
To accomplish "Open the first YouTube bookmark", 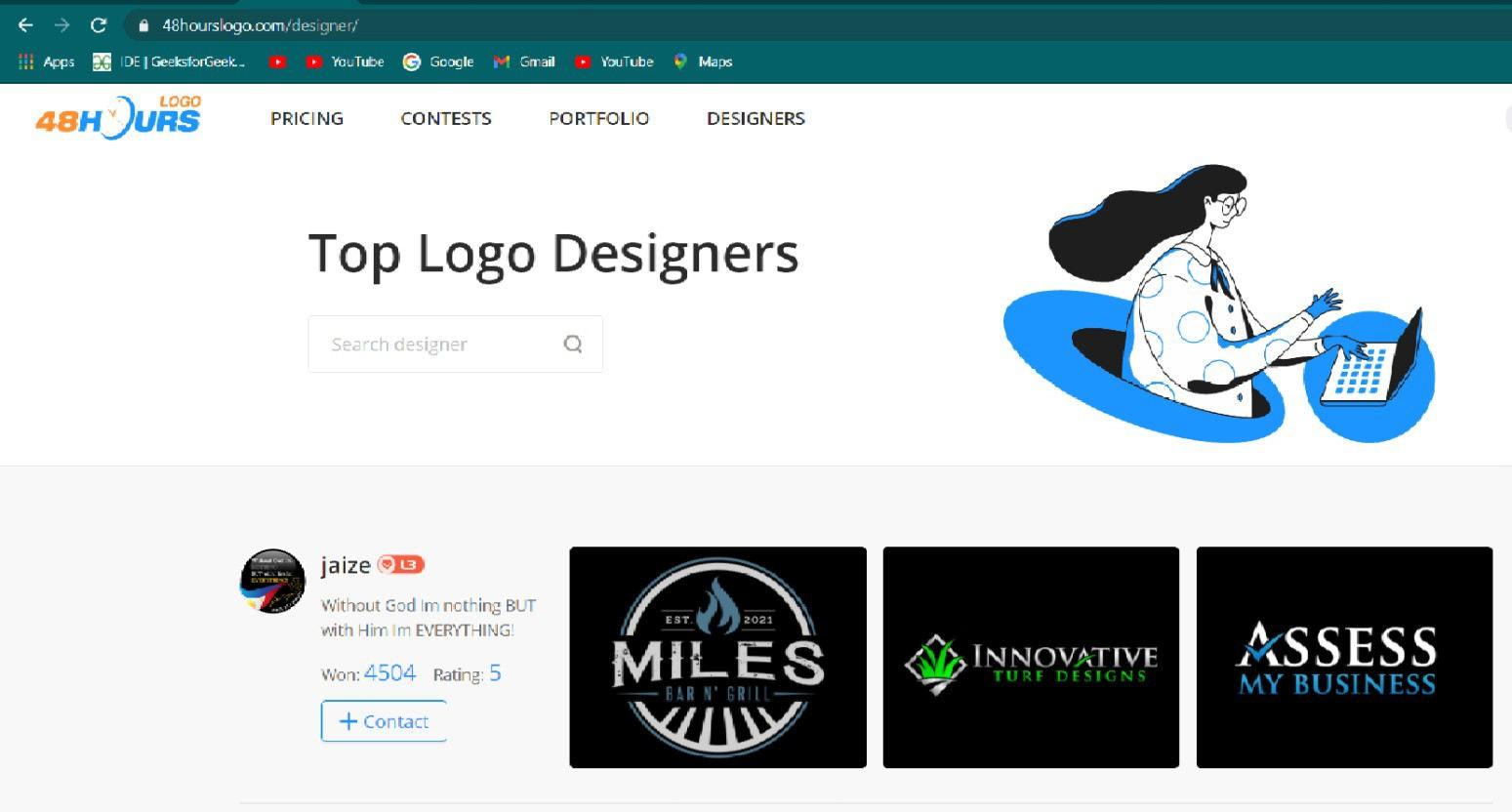I will pos(345,61).
